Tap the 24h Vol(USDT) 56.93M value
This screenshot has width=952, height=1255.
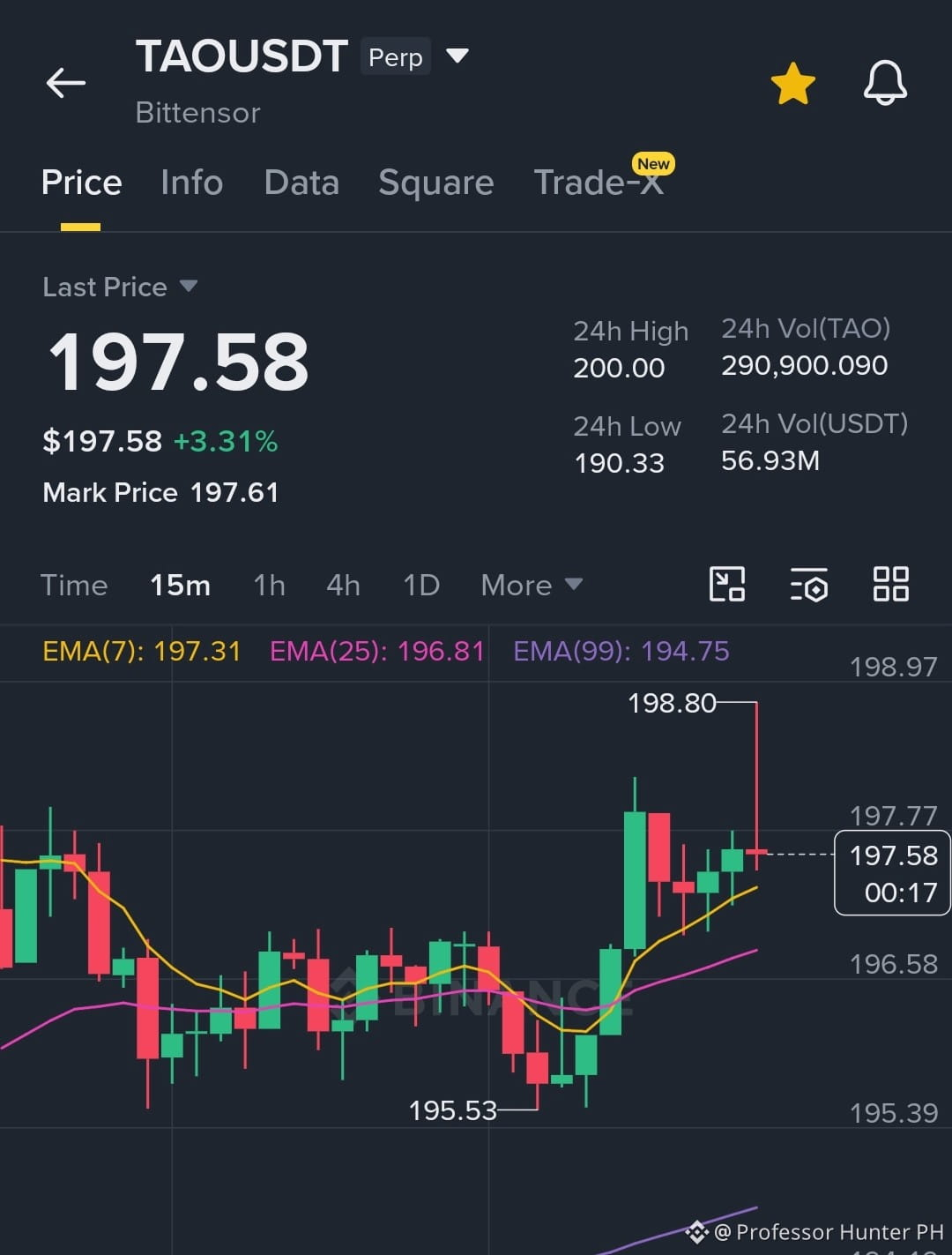pos(770,460)
